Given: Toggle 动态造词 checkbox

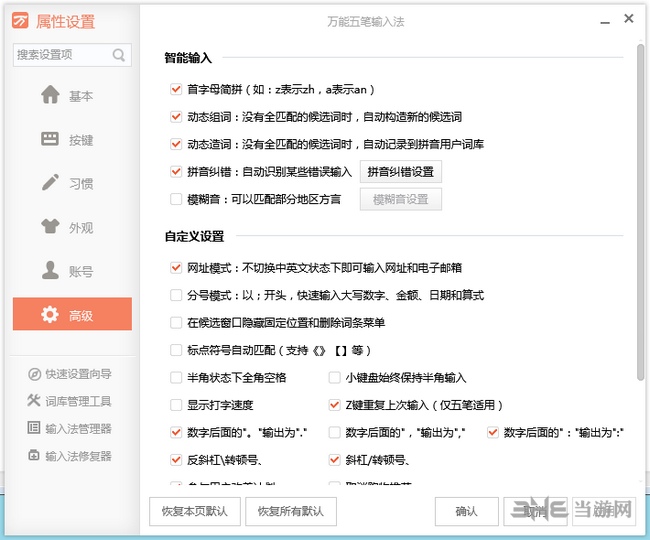Looking at the screenshot, I should click(176, 144).
